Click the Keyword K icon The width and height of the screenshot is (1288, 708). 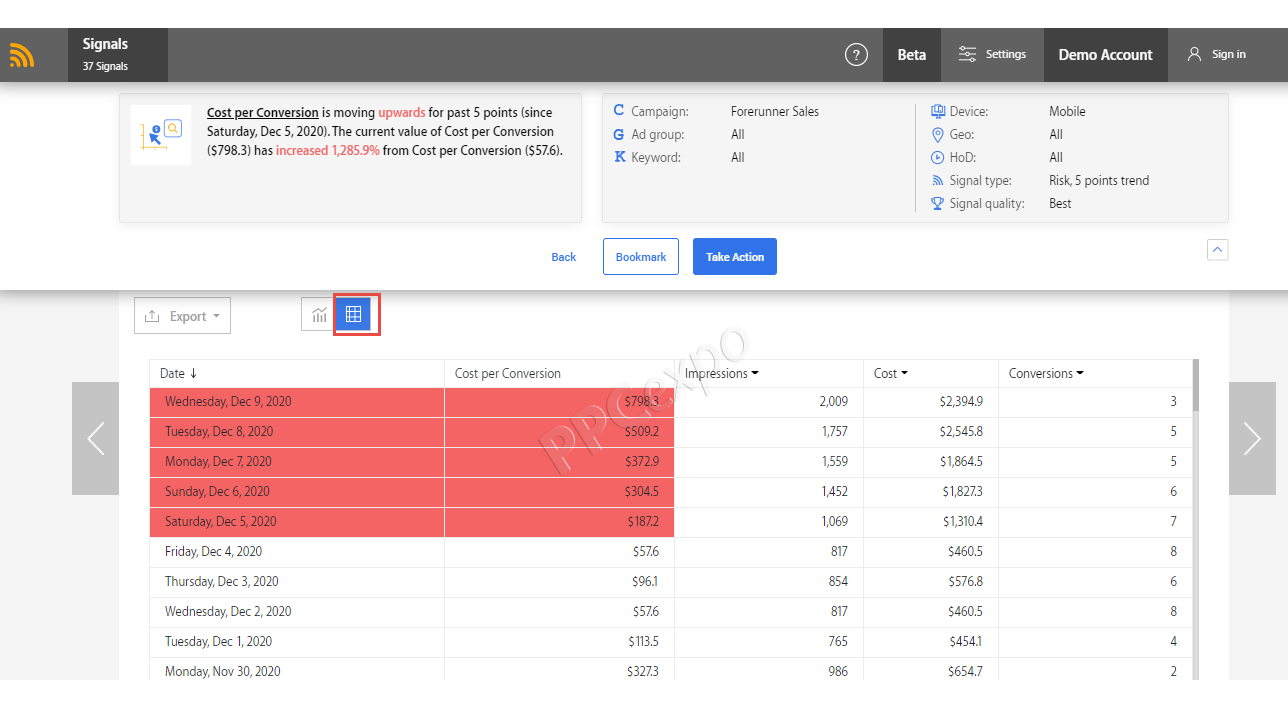click(619, 157)
